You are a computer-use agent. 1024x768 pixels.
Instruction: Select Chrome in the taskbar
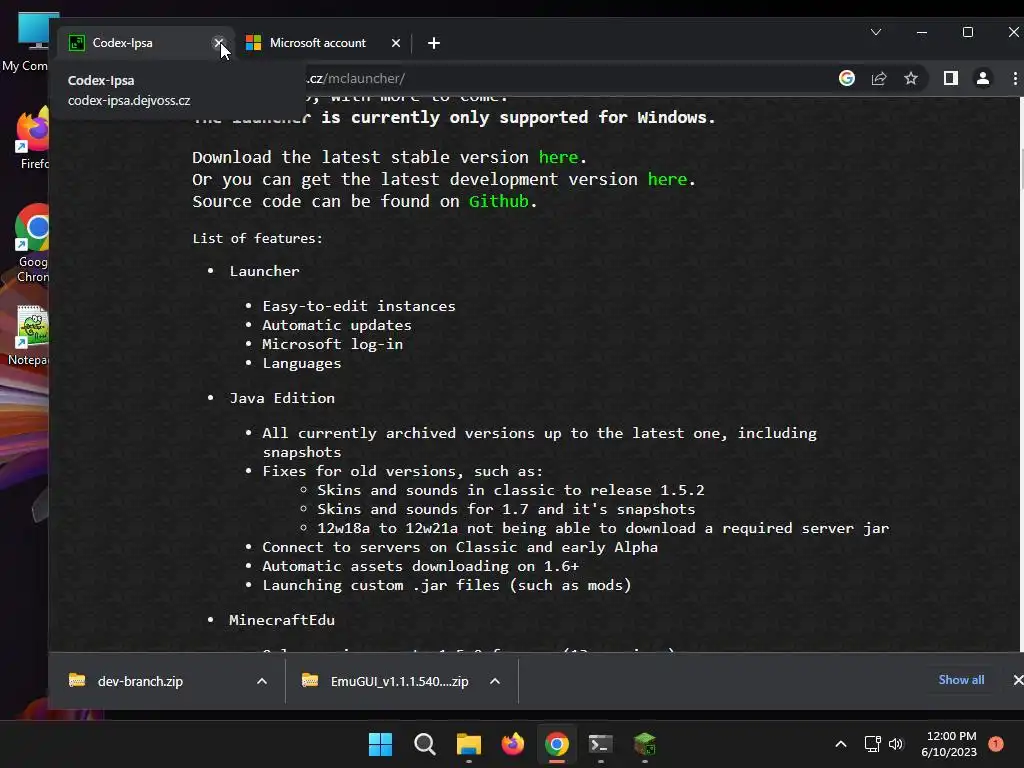click(x=556, y=744)
